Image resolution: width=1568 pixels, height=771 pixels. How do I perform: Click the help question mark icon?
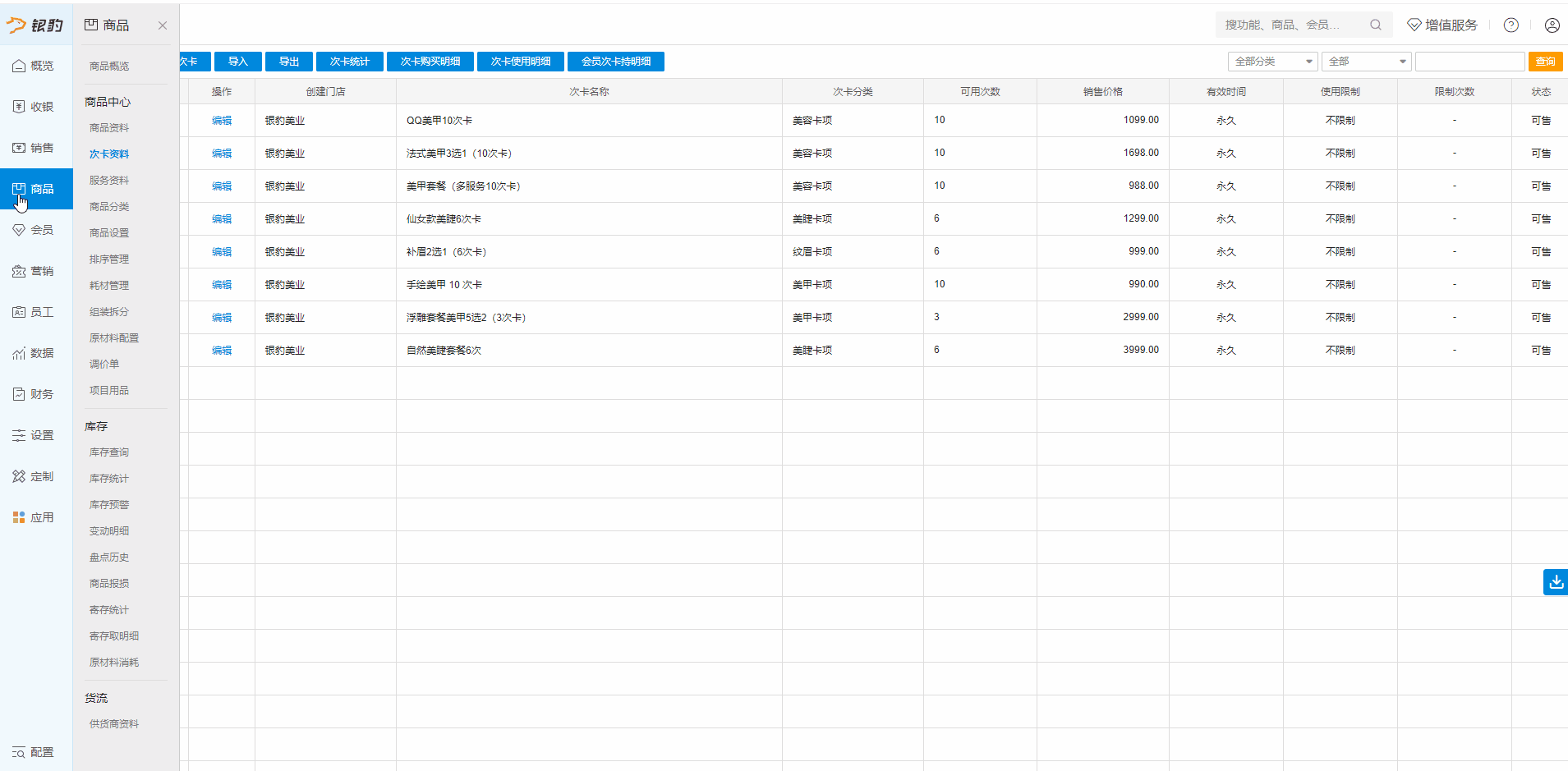click(x=1511, y=25)
